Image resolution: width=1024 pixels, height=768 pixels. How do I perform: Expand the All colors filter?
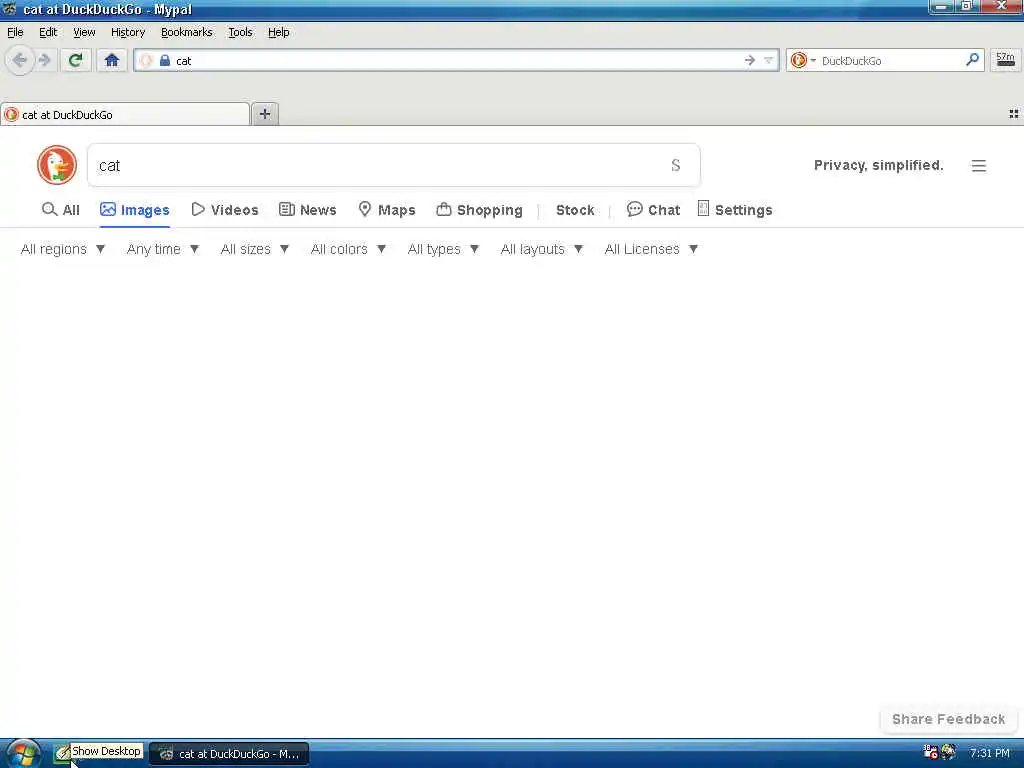[348, 249]
